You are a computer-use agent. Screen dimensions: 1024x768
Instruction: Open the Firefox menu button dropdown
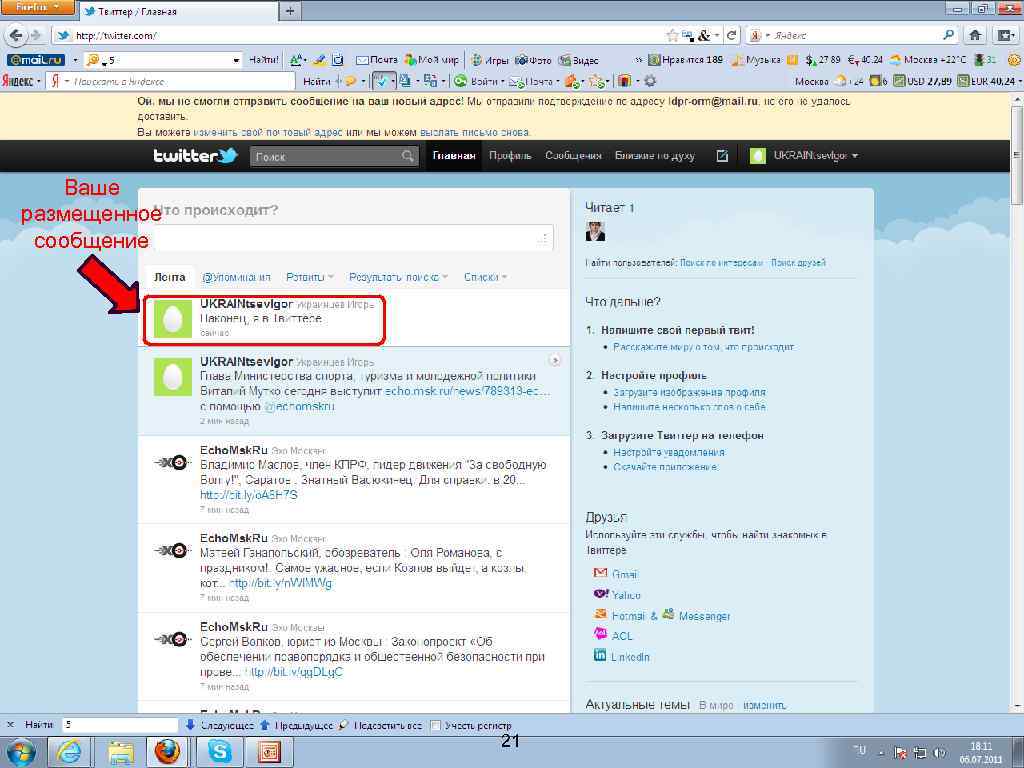pos(38,8)
